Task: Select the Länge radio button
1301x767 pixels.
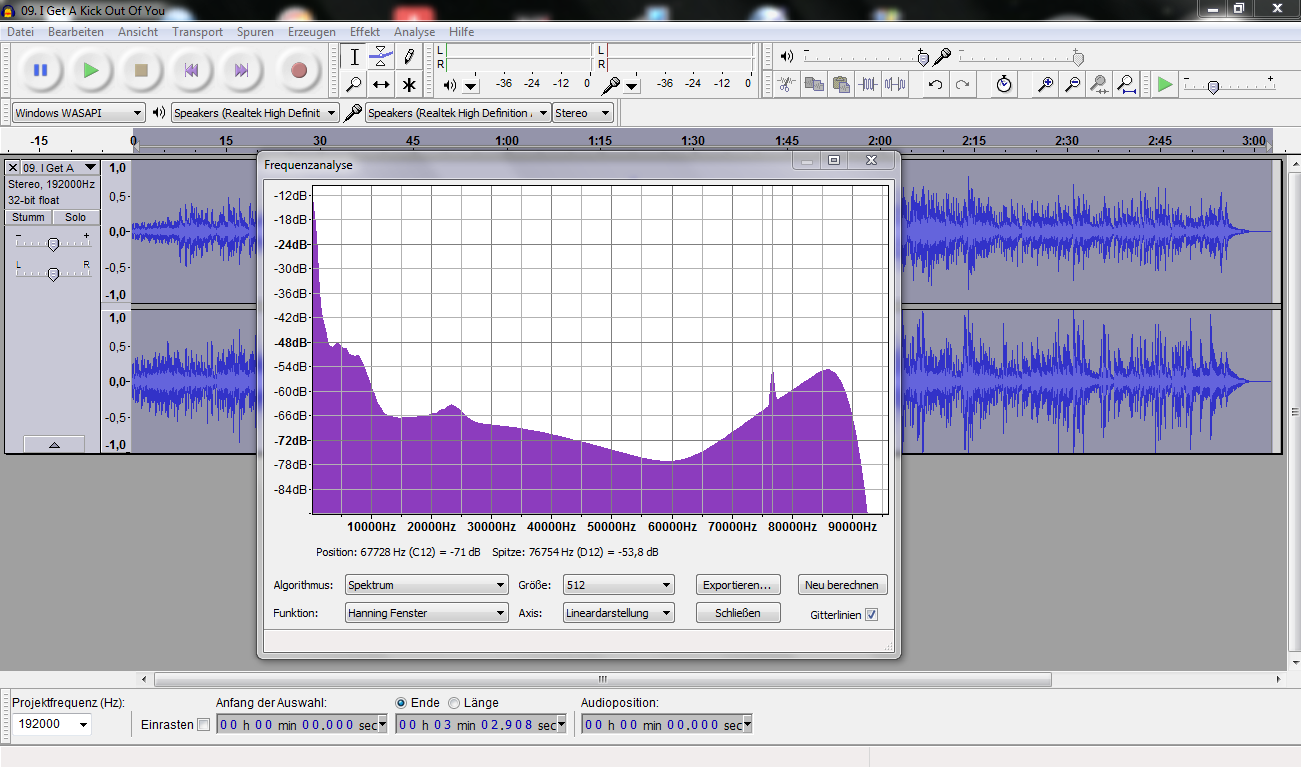Action: [x=454, y=703]
